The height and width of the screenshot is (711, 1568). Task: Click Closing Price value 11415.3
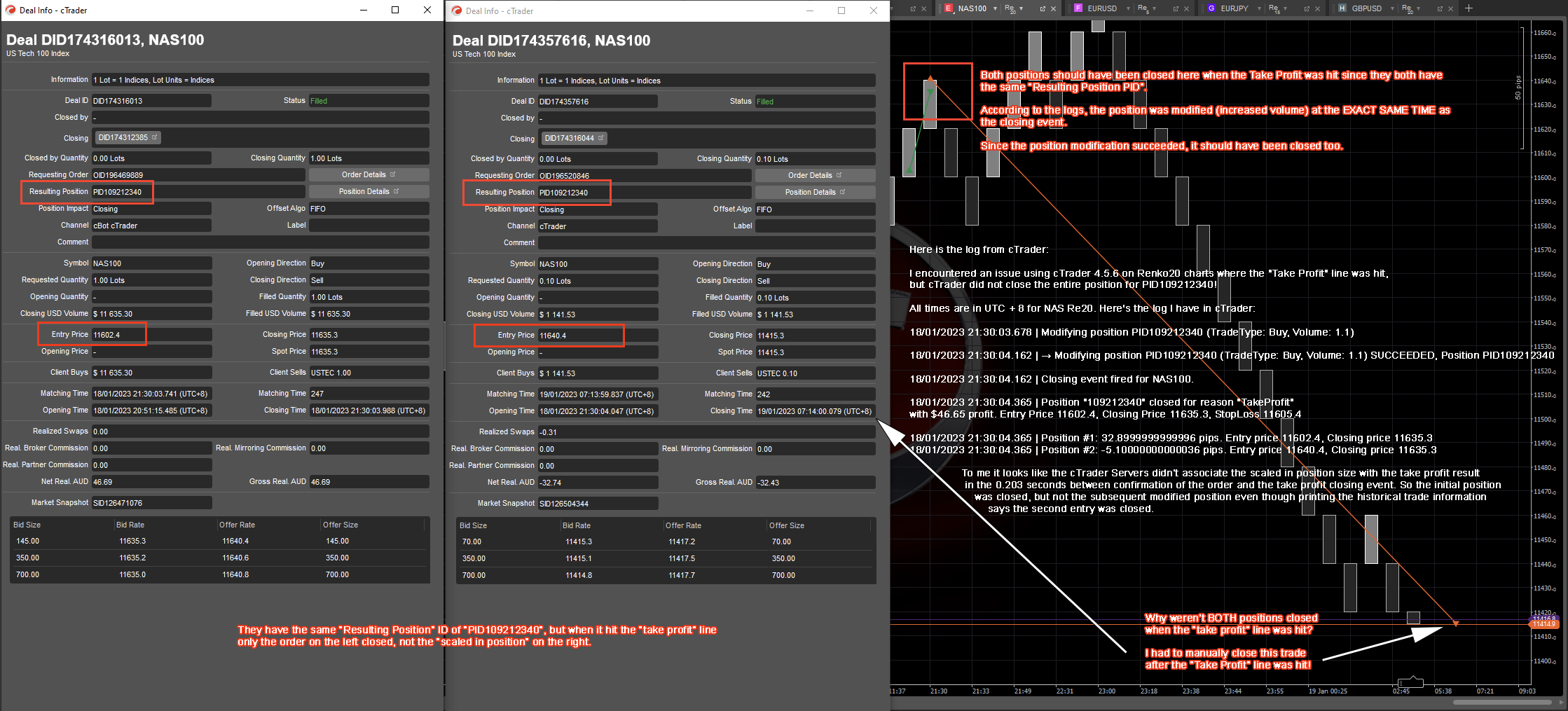(x=816, y=336)
